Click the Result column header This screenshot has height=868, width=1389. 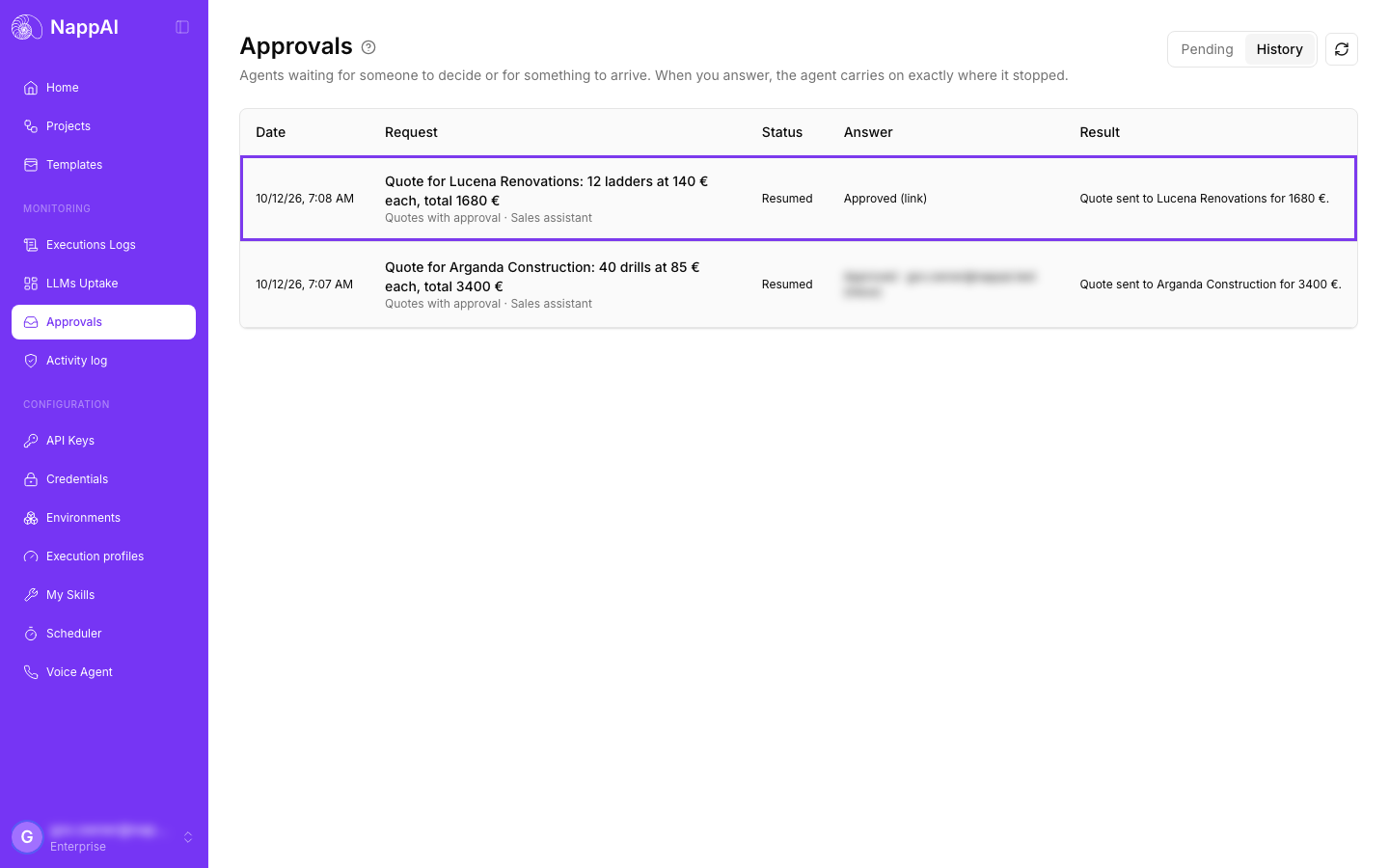[1100, 132]
